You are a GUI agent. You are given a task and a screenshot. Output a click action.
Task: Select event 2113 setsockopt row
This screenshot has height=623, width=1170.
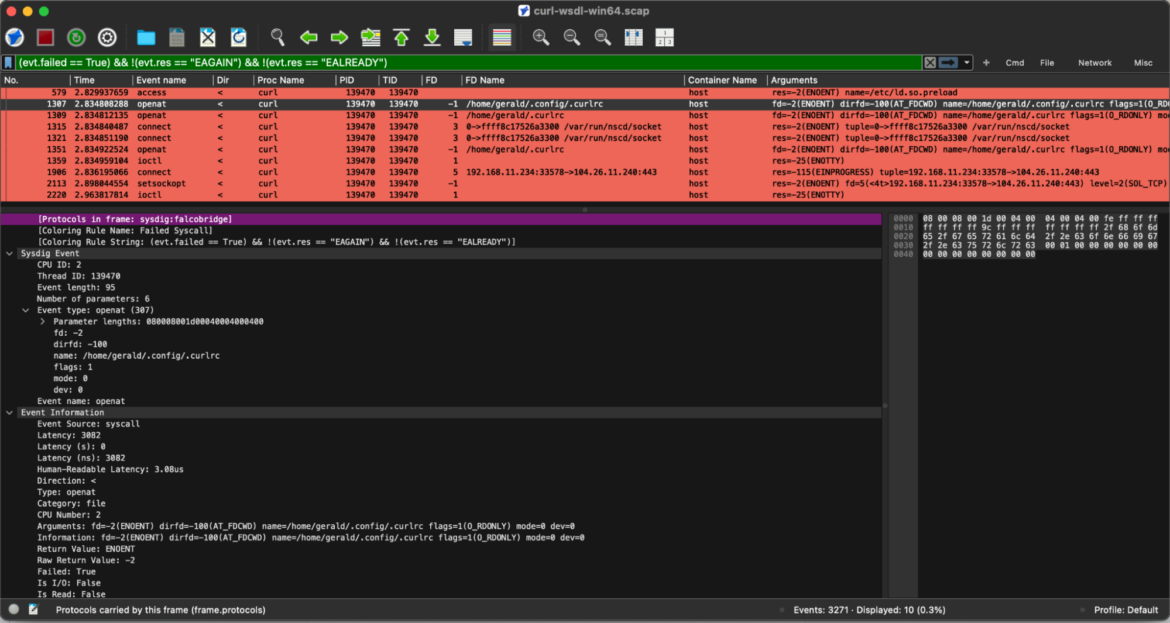[x=585, y=184]
